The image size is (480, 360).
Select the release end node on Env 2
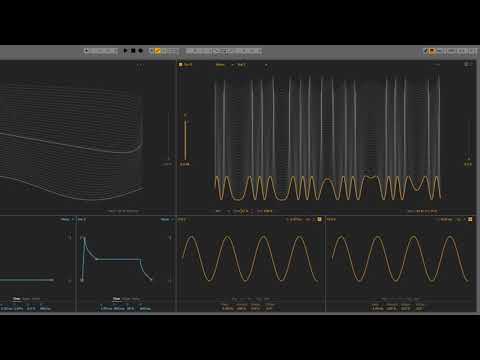(x=151, y=280)
